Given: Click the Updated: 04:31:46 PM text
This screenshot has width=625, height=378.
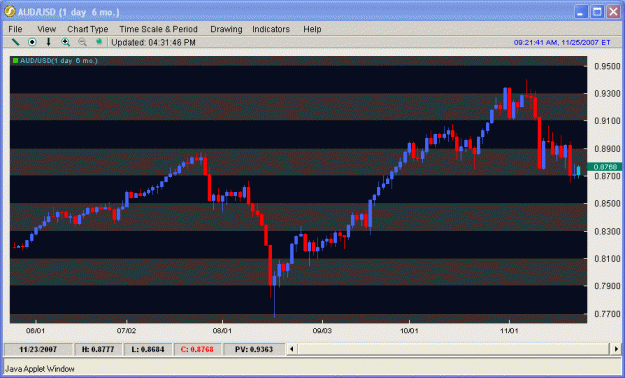Looking at the screenshot, I should [x=153, y=42].
